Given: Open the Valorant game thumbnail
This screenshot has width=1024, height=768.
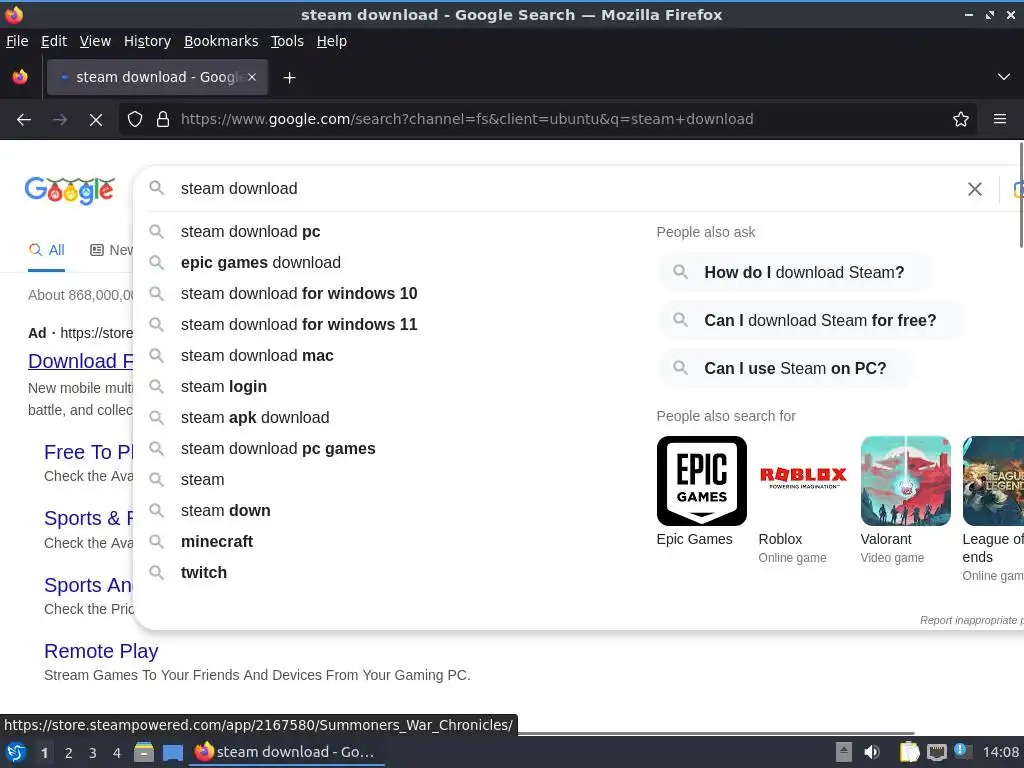Looking at the screenshot, I should coord(905,481).
